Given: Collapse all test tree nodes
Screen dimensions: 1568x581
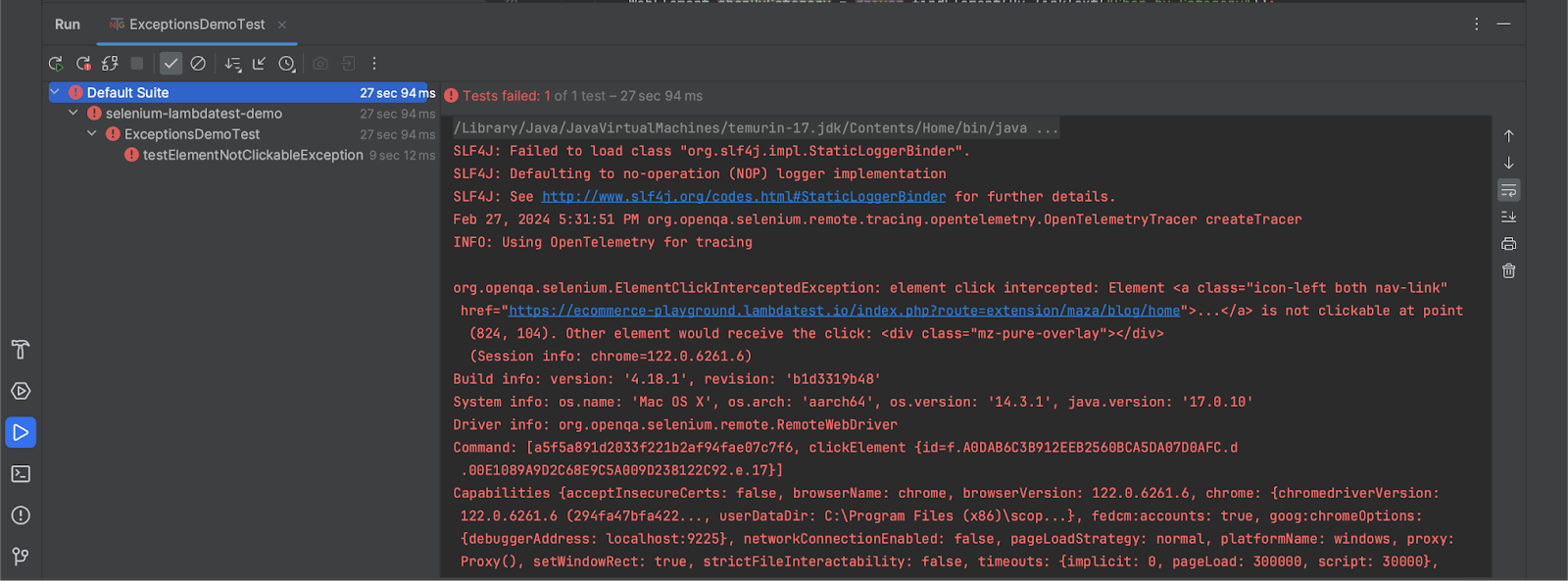Looking at the screenshot, I should coord(259,64).
